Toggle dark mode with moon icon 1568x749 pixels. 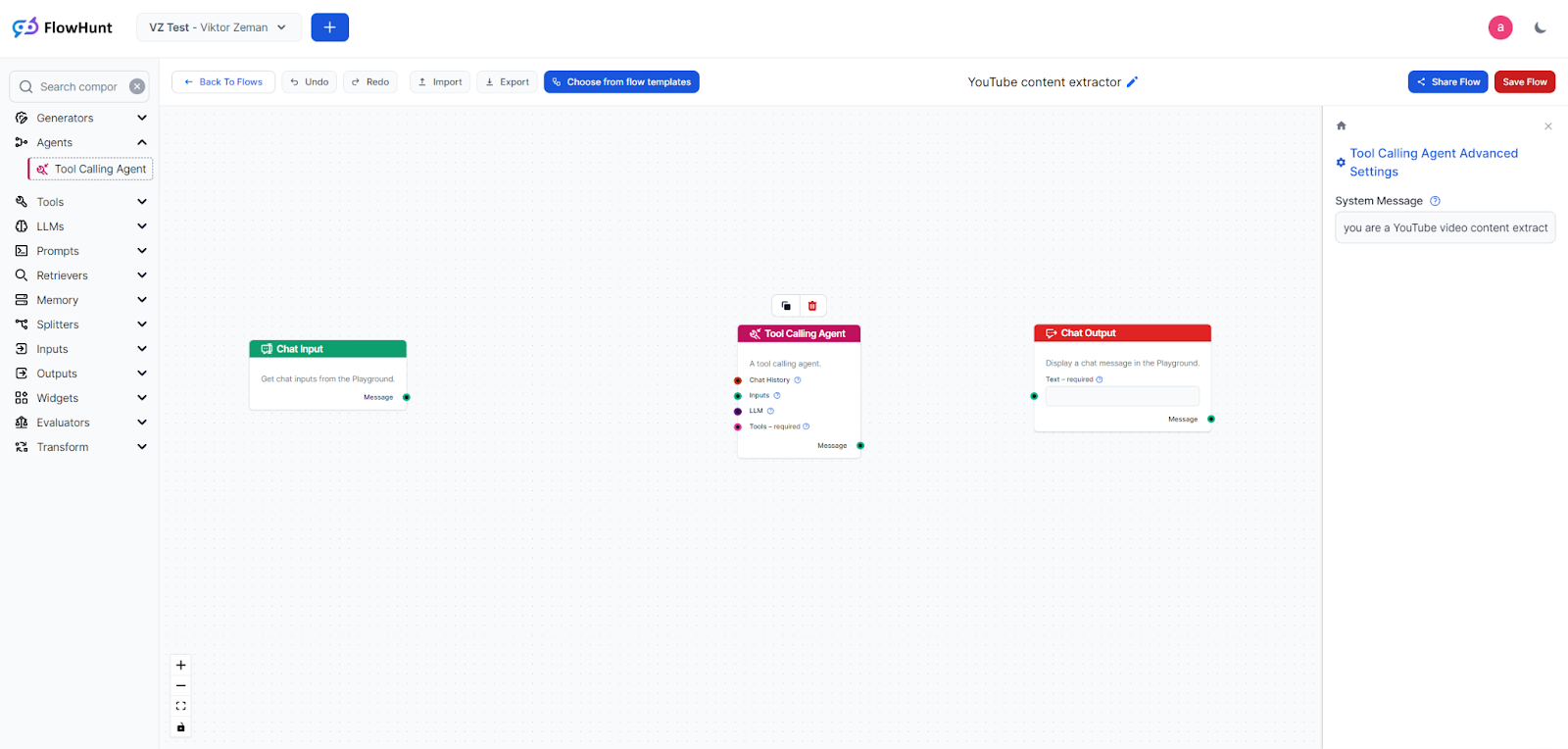pyautogui.click(x=1540, y=27)
